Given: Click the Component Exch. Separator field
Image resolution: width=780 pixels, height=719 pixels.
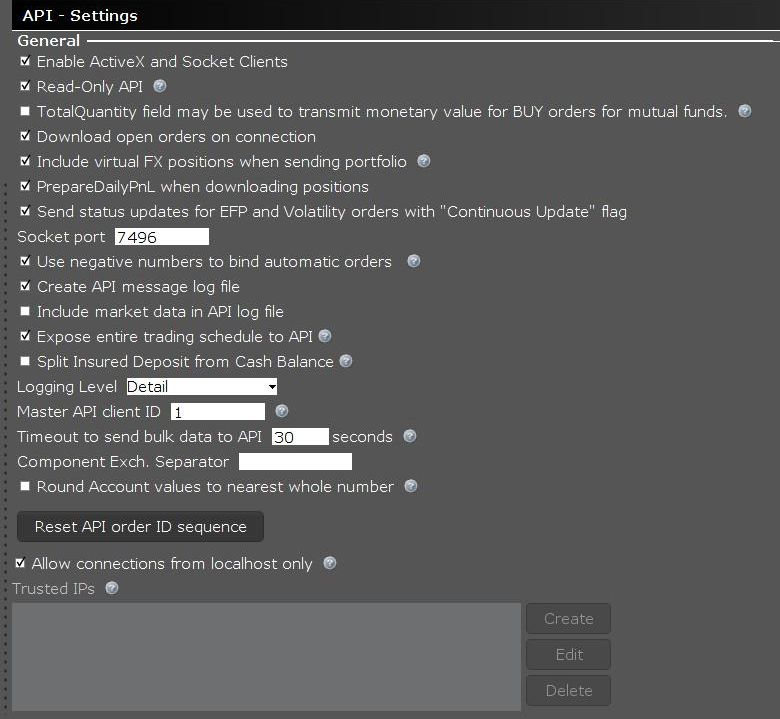Looking at the screenshot, I should coord(295,462).
